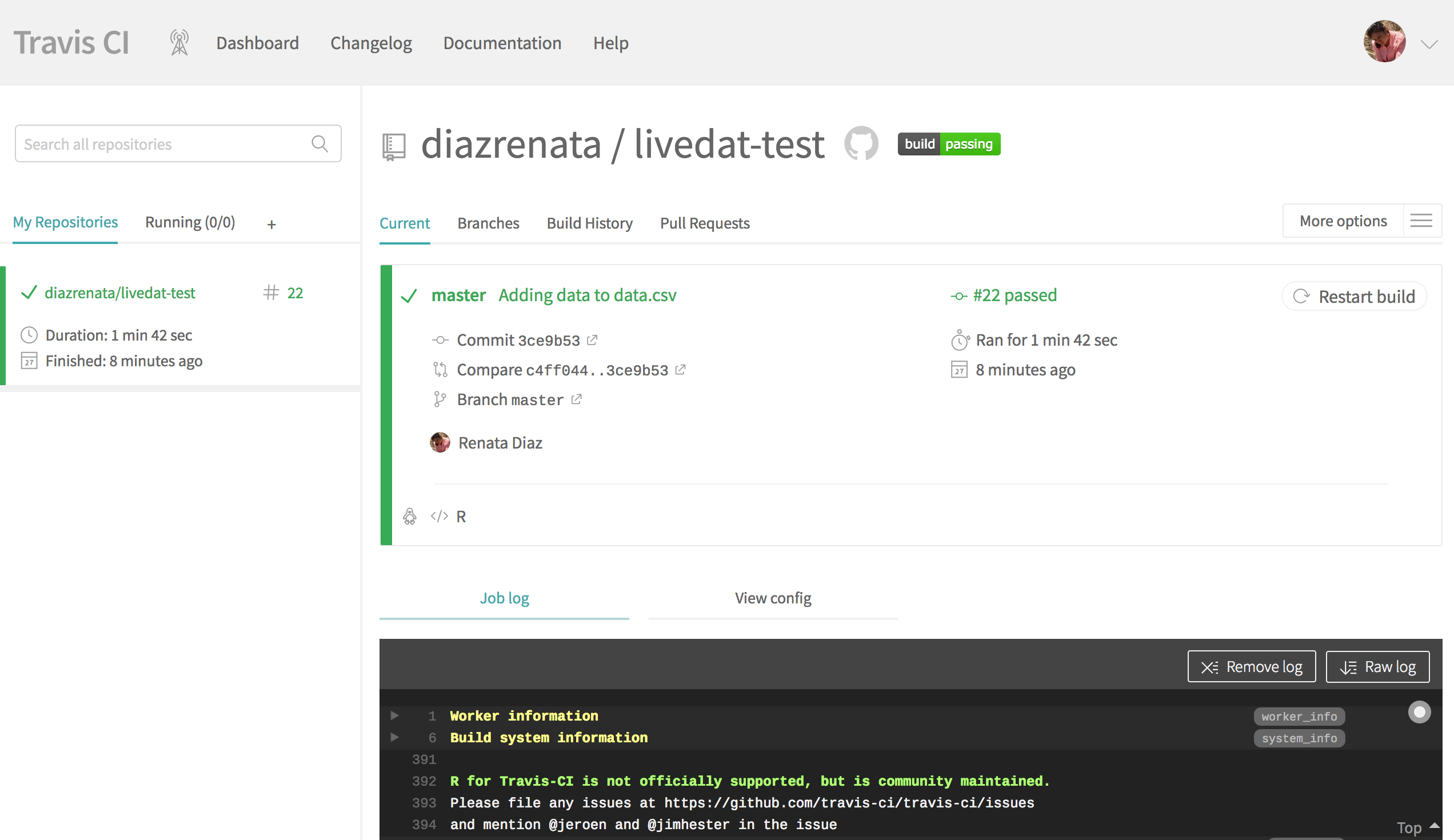Open the More options dropdown

pos(1343,221)
